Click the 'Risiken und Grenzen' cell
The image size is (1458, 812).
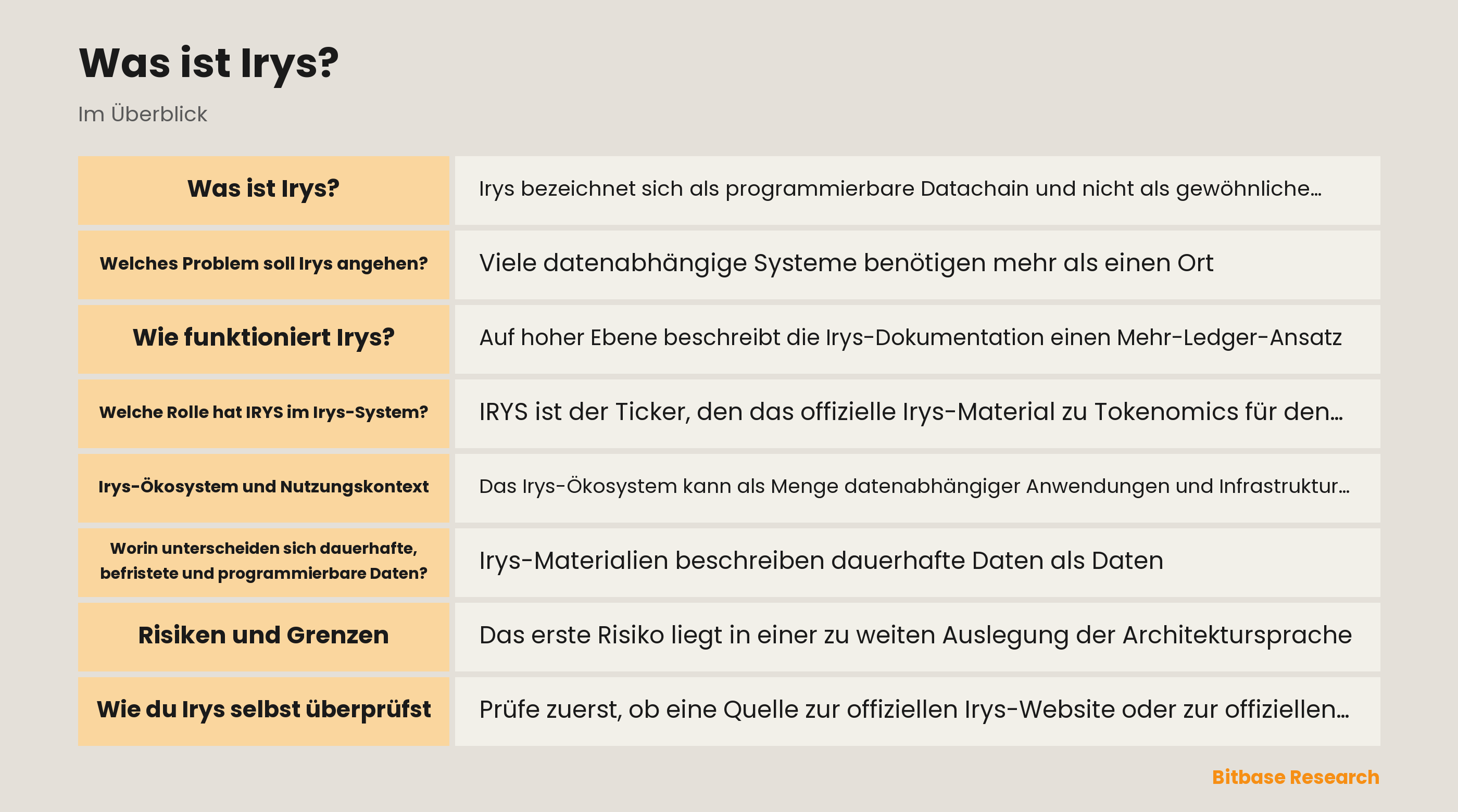coord(263,637)
